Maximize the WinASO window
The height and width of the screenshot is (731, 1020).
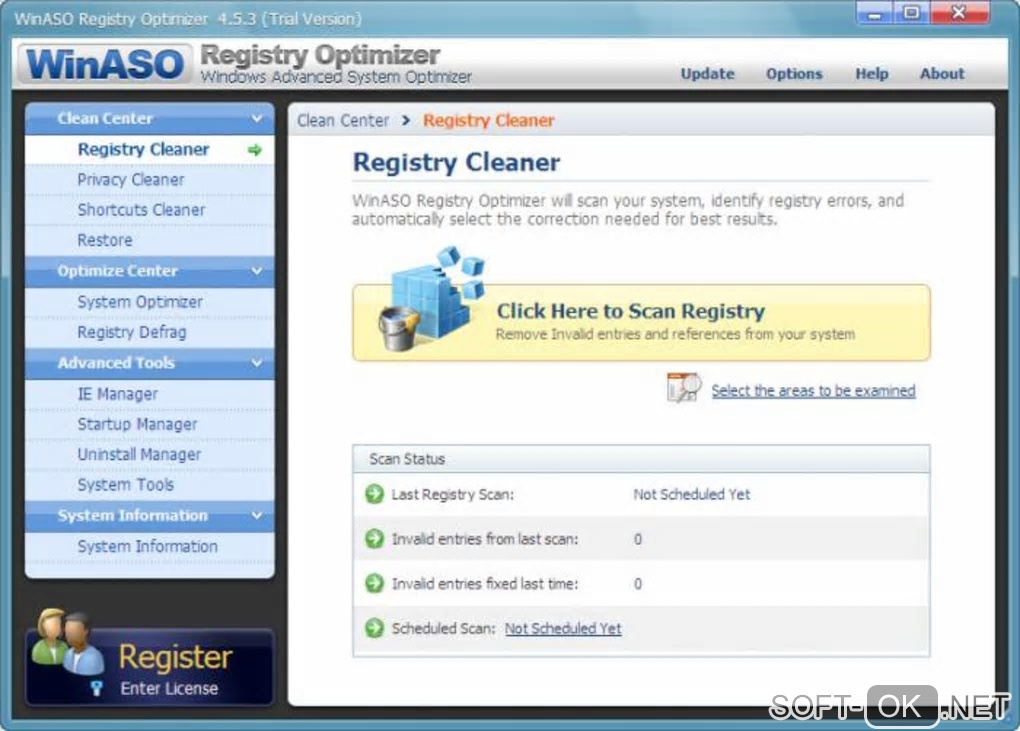click(911, 14)
